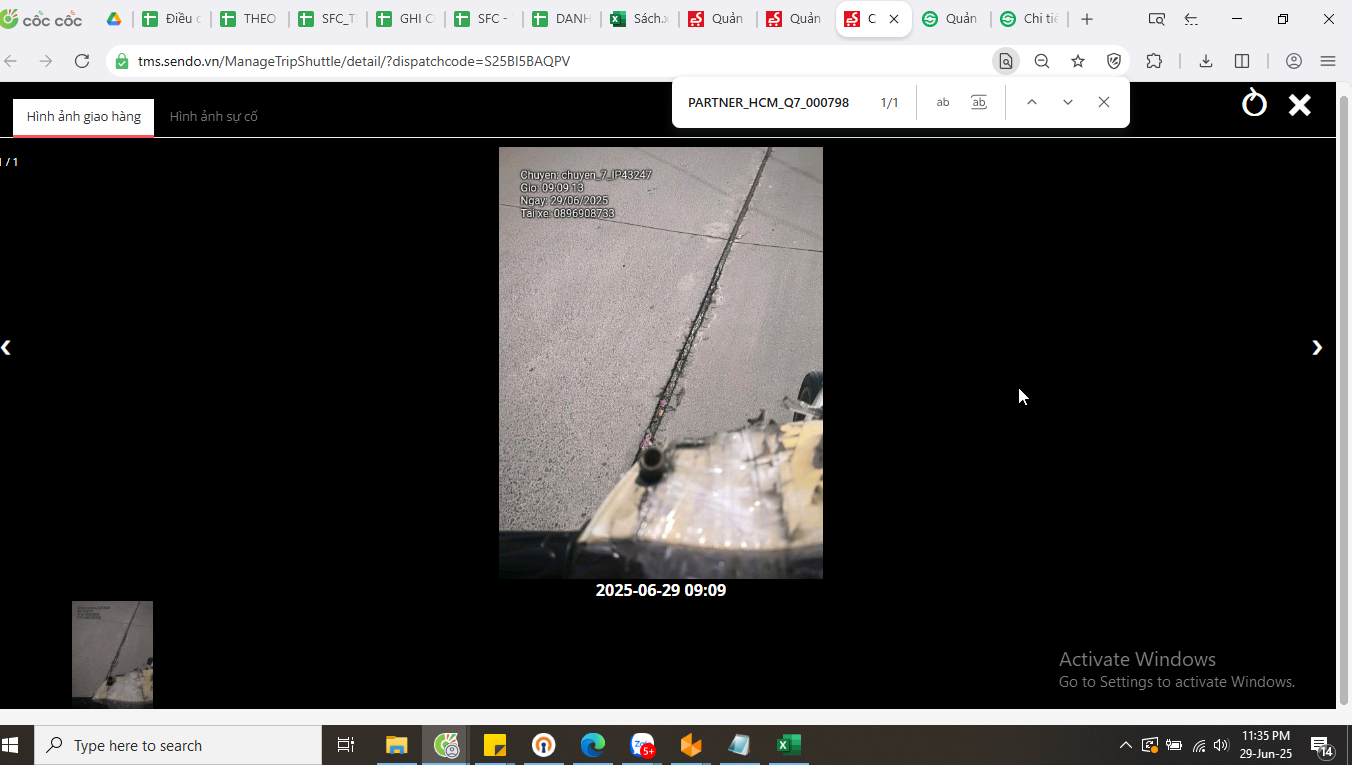Open Sticky Notes from the taskbar

pos(495,745)
